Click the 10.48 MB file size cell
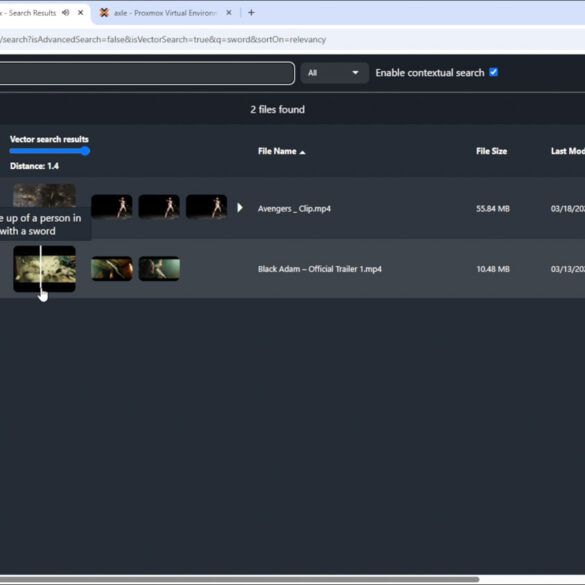The height and width of the screenshot is (585, 585). pyautogui.click(x=493, y=269)
